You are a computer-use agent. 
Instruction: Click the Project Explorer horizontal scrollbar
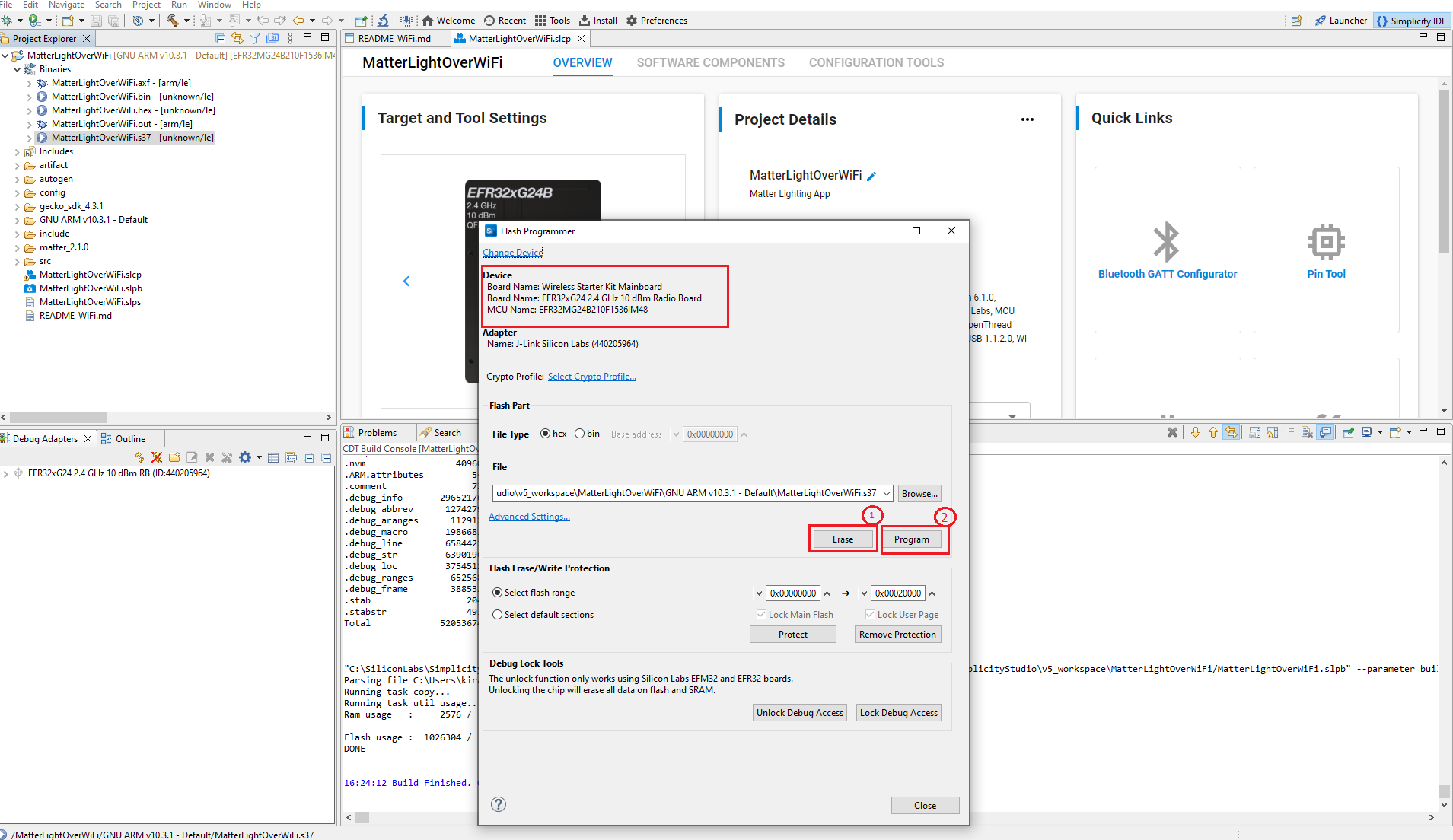[x=57, y=418]
